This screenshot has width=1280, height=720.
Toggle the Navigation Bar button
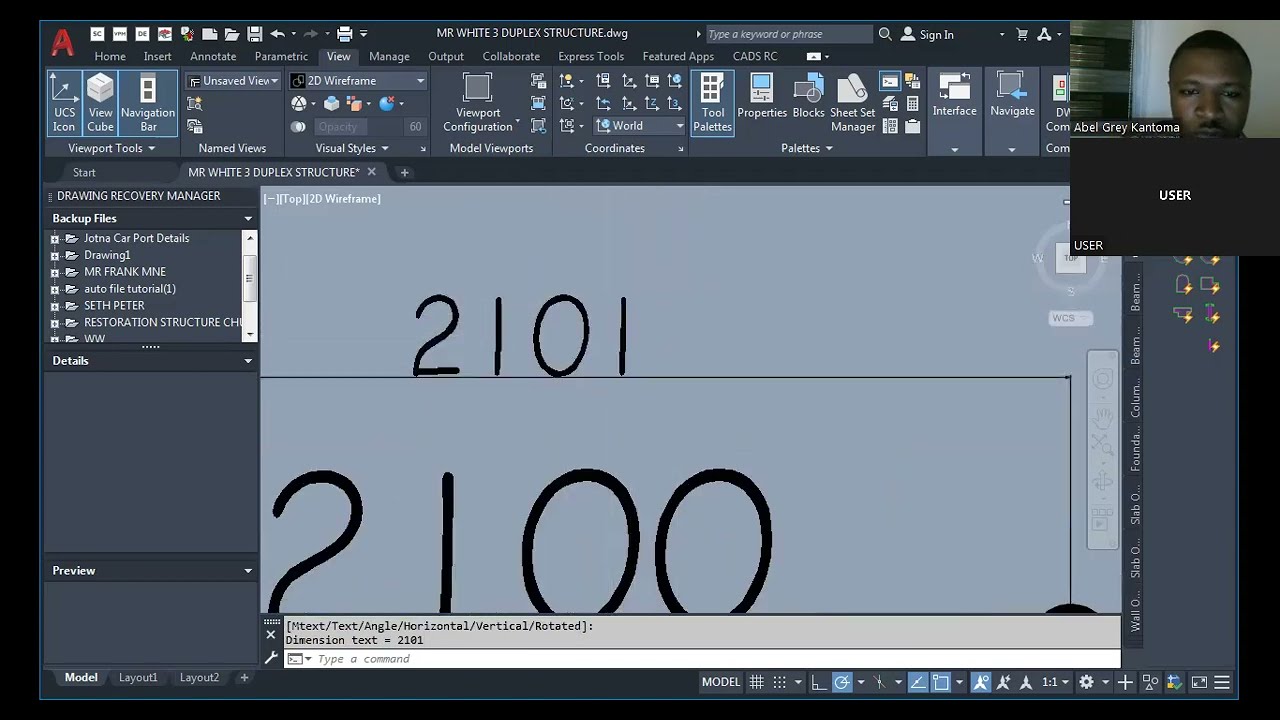click(148, 103)
